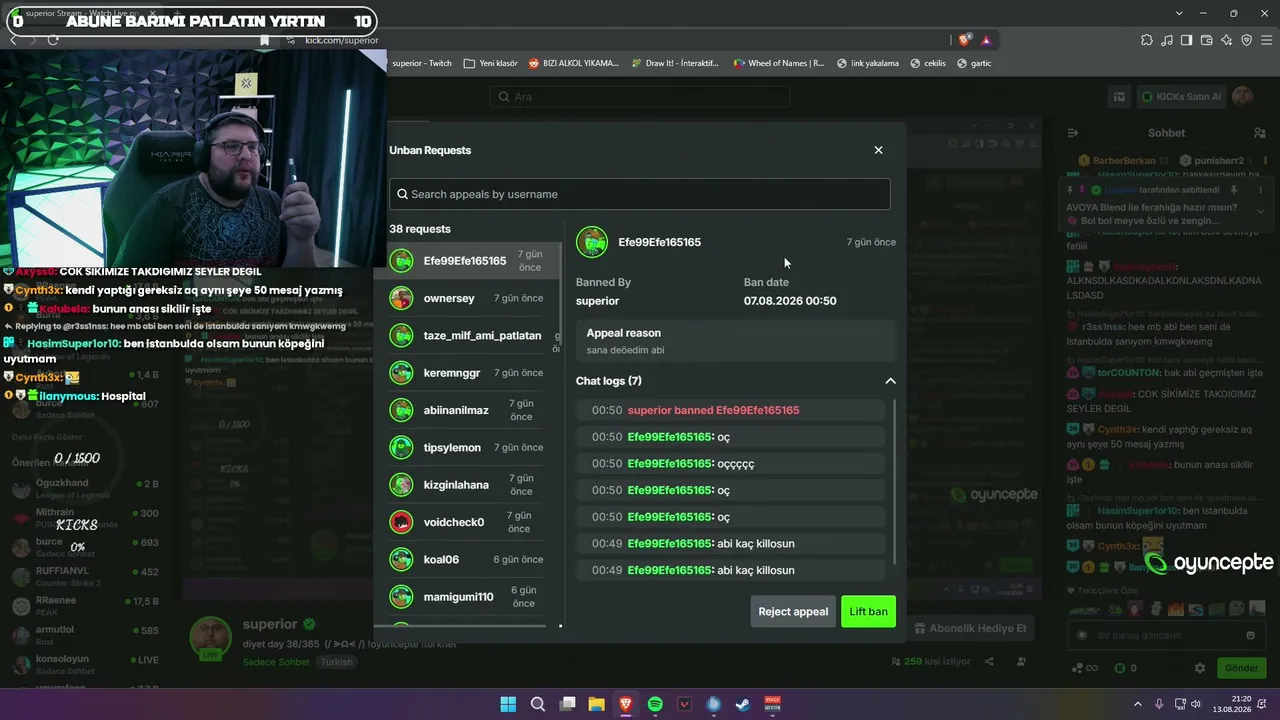Open the 'gartic' bookmark

pos(974,63)
